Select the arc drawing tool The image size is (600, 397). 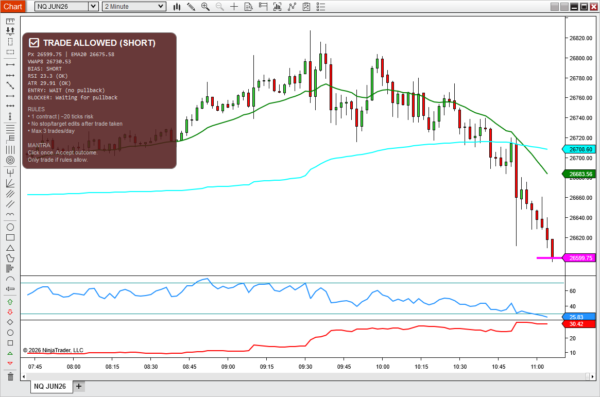click(x=10, y=279)
